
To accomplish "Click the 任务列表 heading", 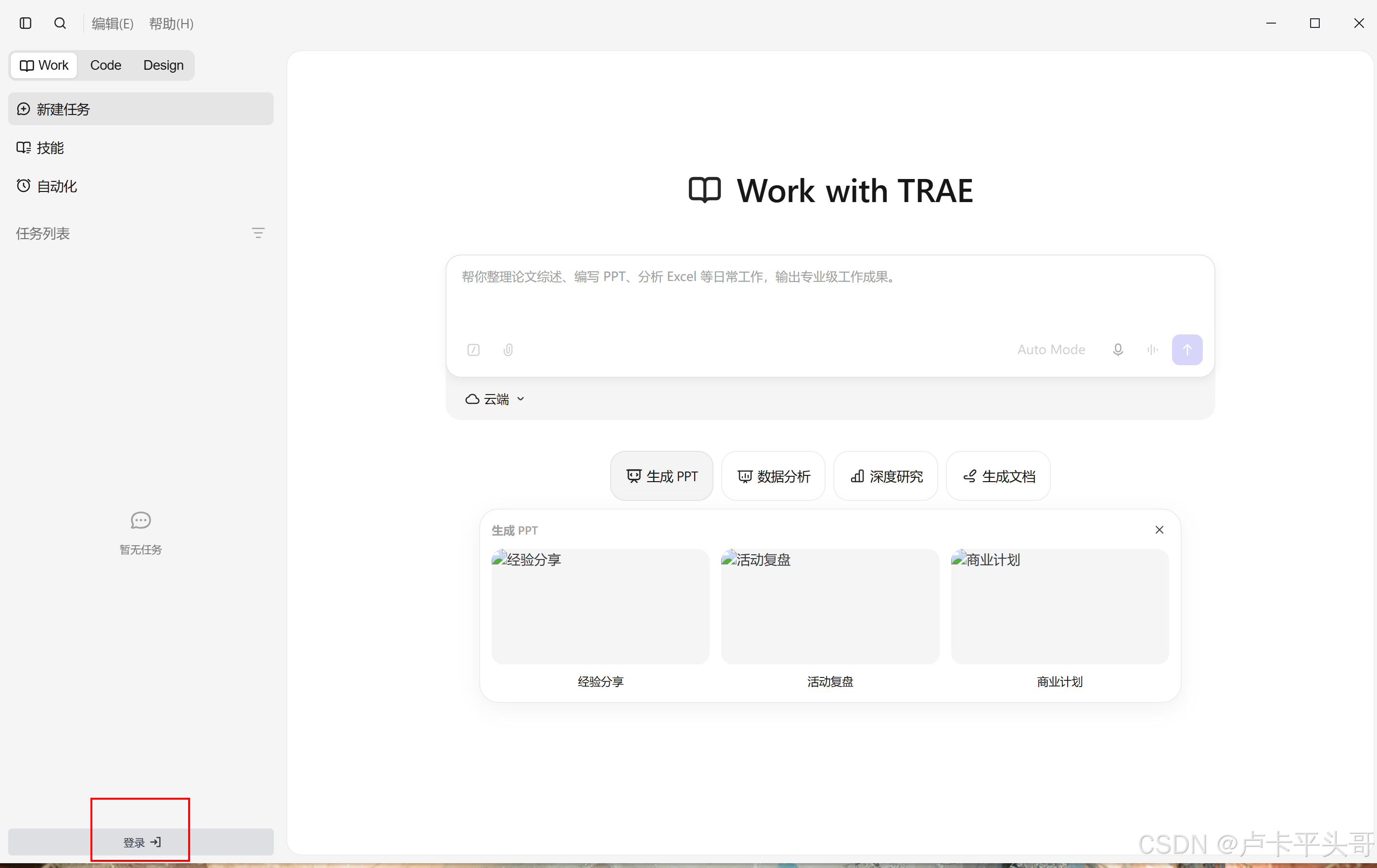I will [43, 233].
